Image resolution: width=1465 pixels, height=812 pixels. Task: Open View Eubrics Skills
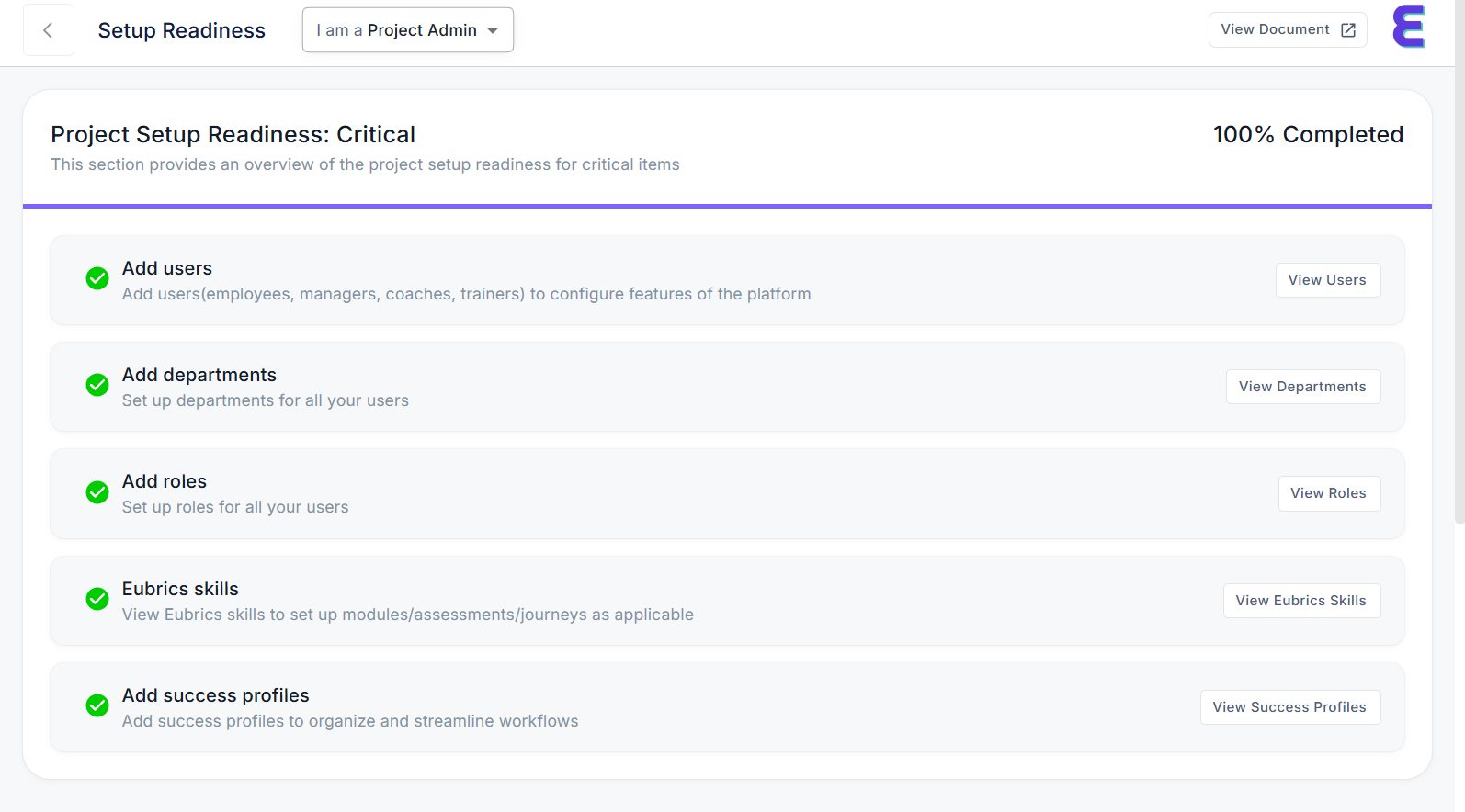[x=1300, y=601]
